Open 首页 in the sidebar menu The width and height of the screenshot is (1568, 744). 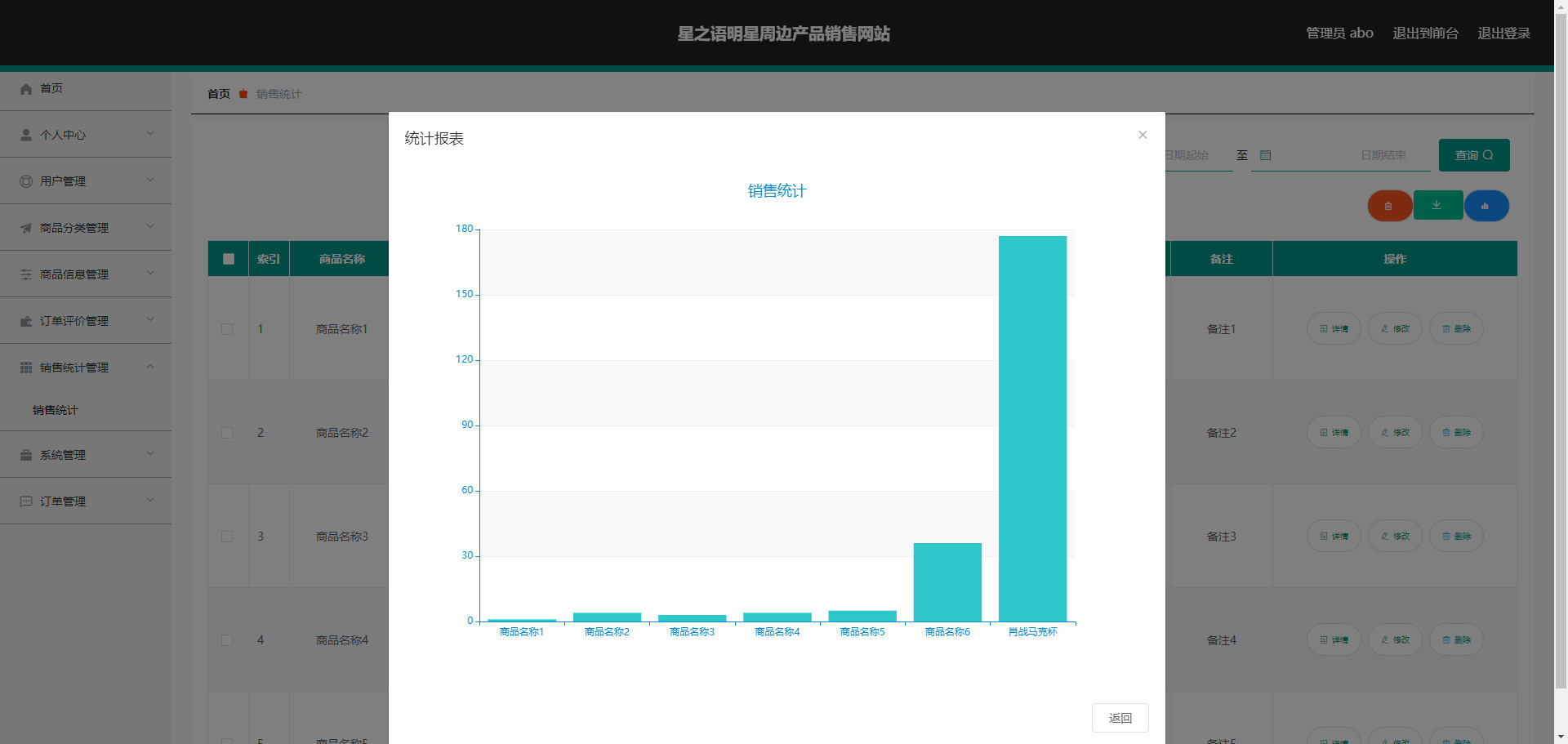(86, 88)
